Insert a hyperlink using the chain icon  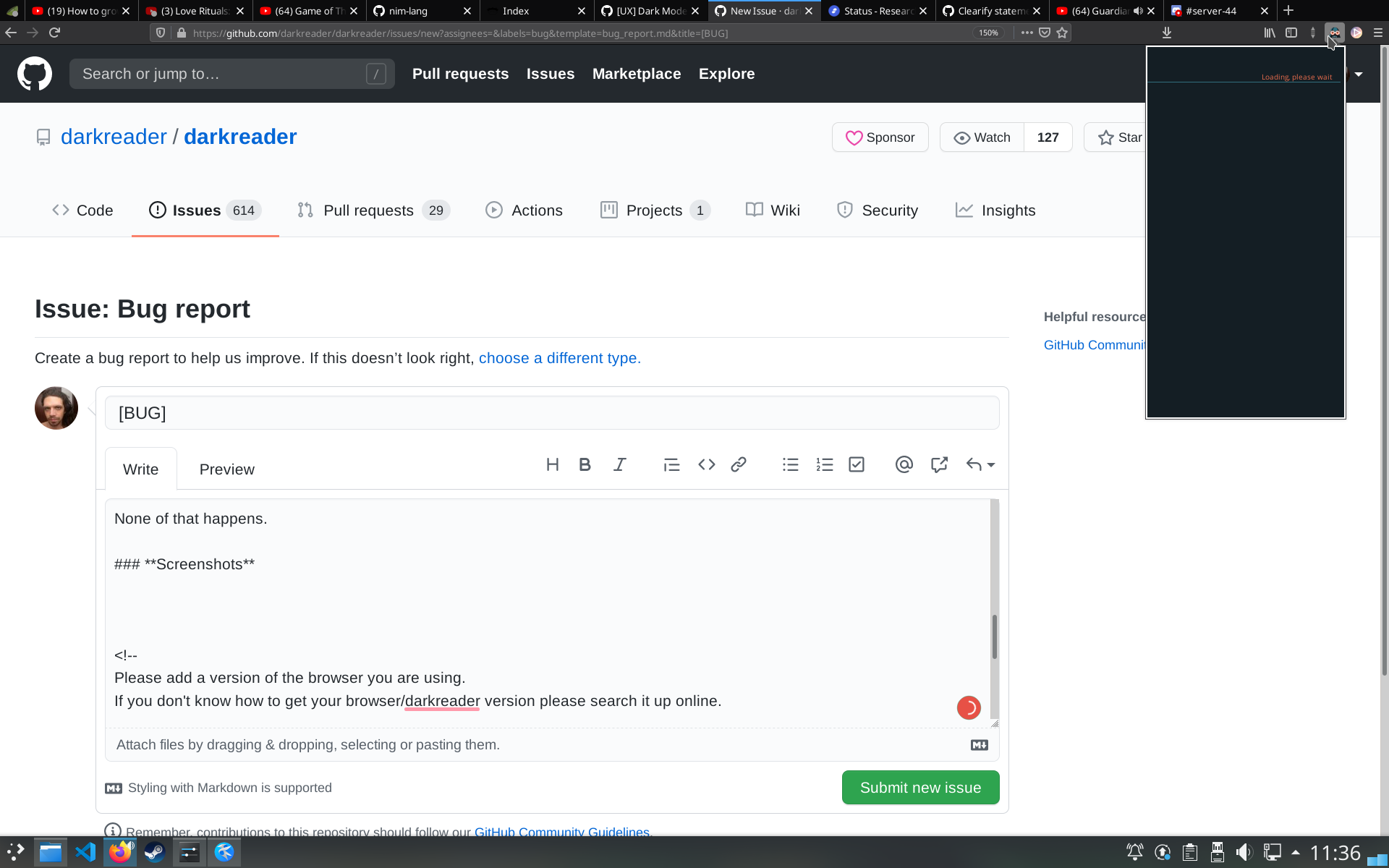point(739,464)
